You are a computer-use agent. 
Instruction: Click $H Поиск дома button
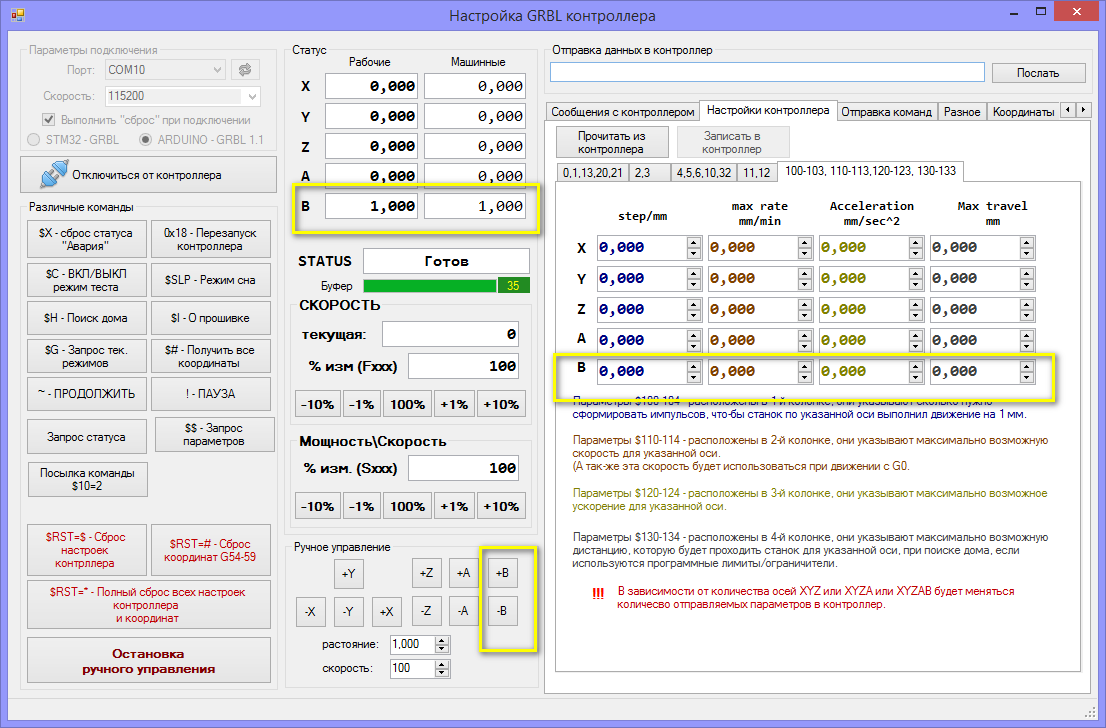point(86,318)
